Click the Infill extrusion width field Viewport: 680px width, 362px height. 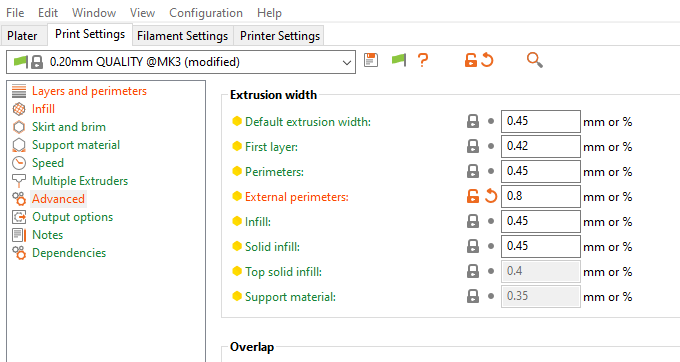click(x=540, y=222)
